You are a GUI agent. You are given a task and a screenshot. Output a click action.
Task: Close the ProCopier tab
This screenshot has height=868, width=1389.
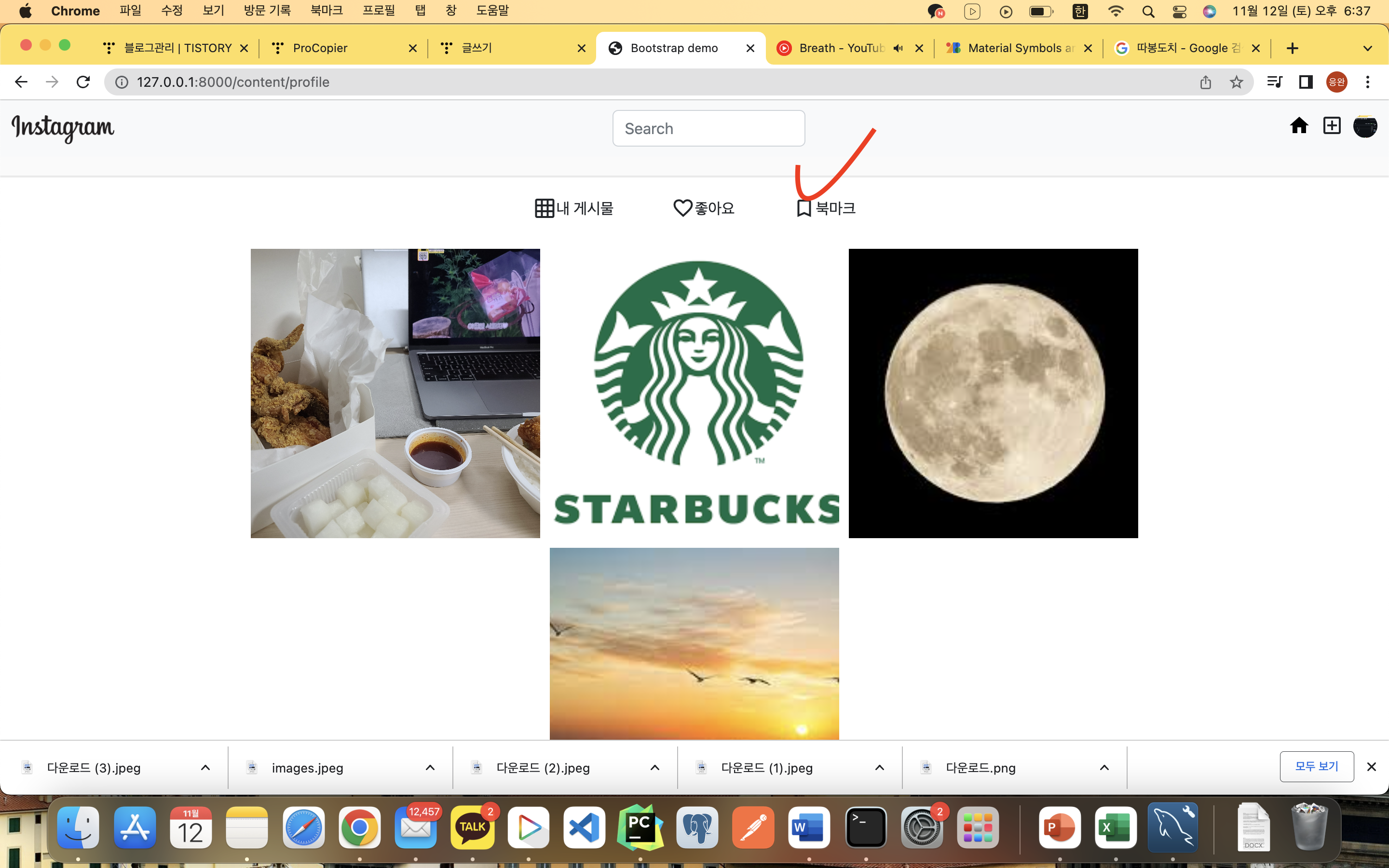412,48
